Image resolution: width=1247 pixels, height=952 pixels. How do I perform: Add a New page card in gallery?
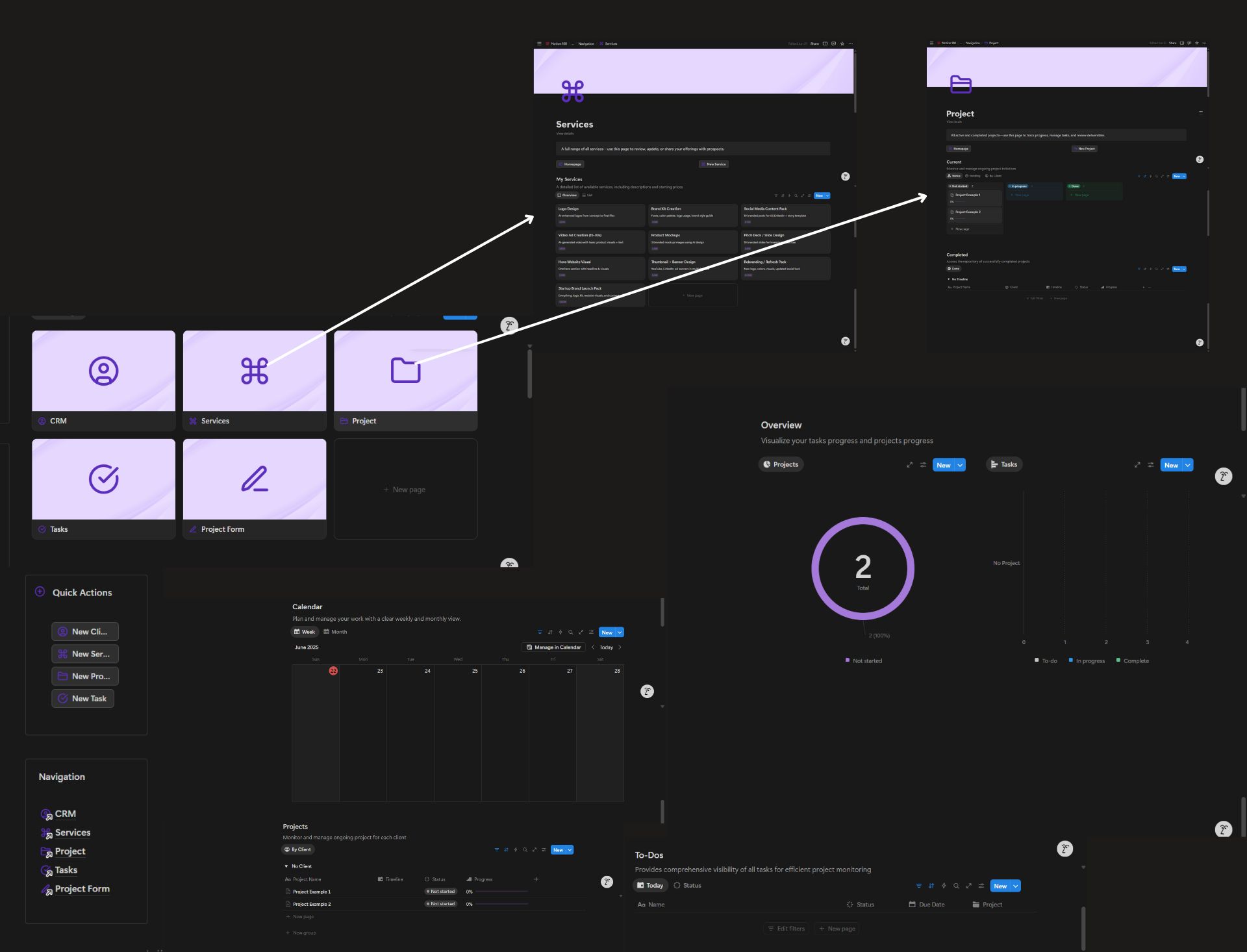(x=405, y=489)
